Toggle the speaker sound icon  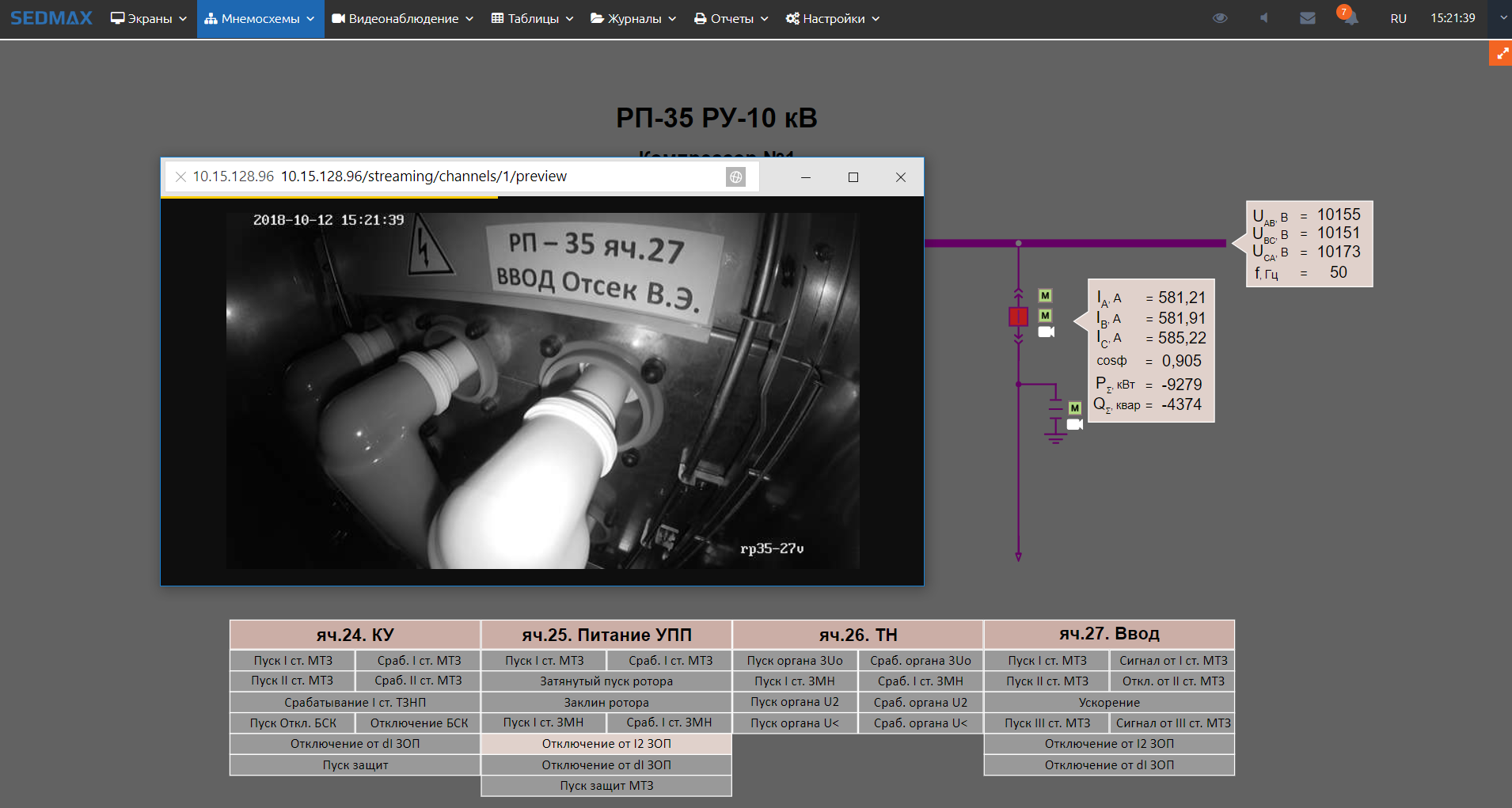(1264, 18)
